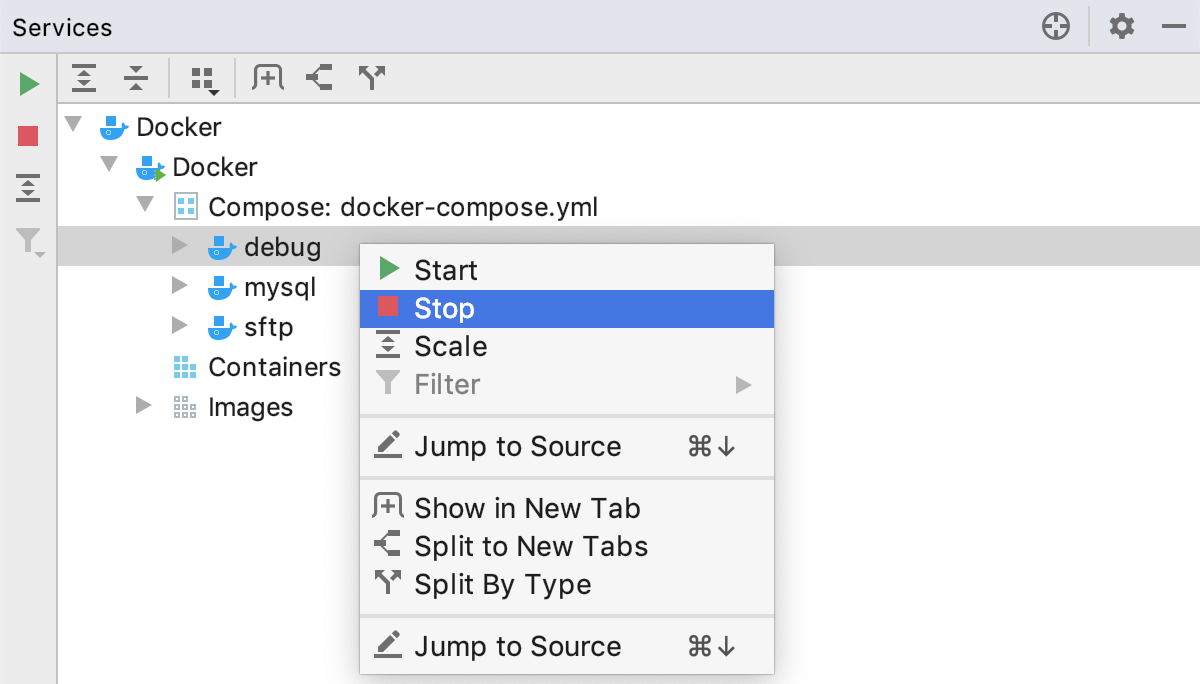The image size is (1200, 684).
Task: Select Jump to Source in the menu
Action: (516, 446)
